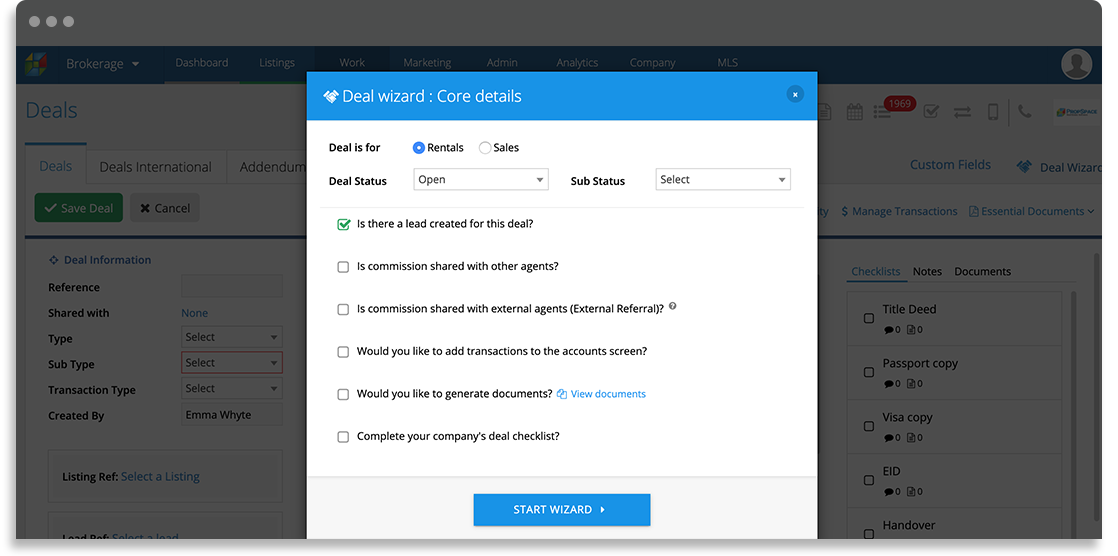Viewport: 1118px width, 556px height.
Task: Tick the Visa copy checklist checkbox
Action: tap(868, 426)
